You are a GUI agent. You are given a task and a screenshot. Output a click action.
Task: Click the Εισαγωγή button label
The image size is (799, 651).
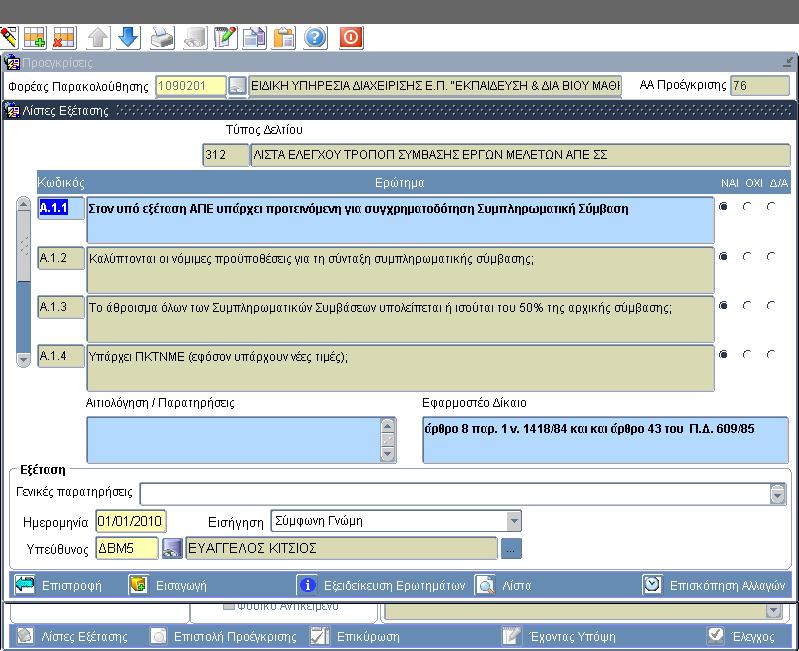(181, 585)
